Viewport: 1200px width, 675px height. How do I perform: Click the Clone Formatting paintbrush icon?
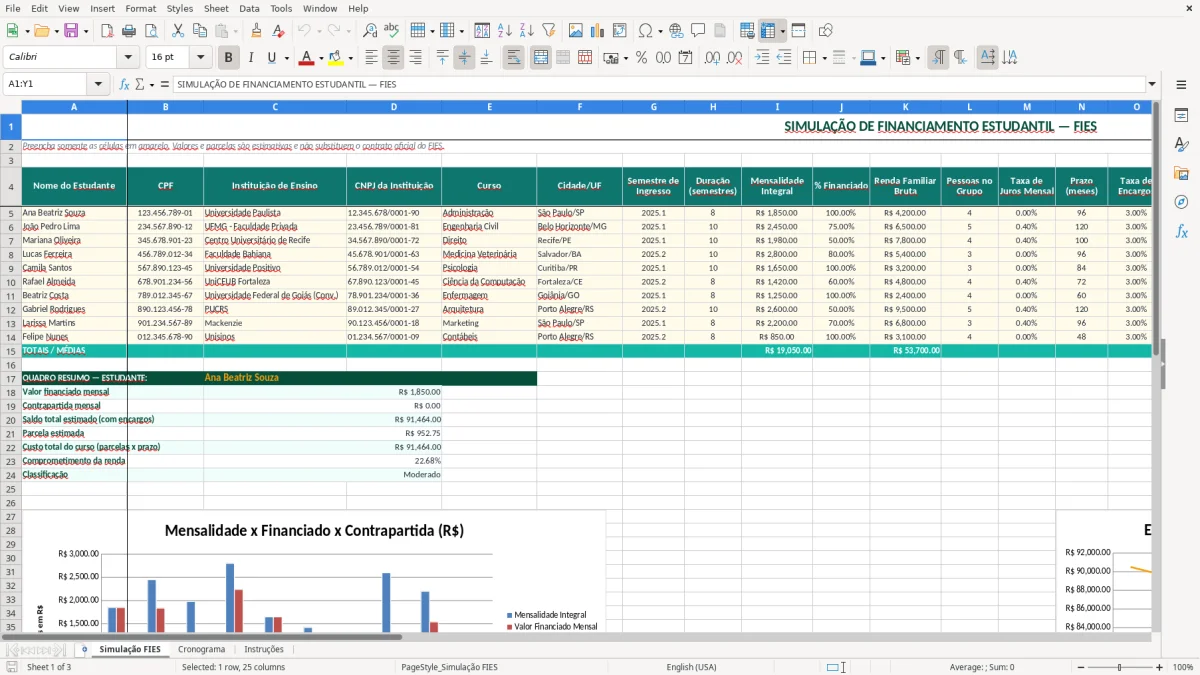click(257, 31)
